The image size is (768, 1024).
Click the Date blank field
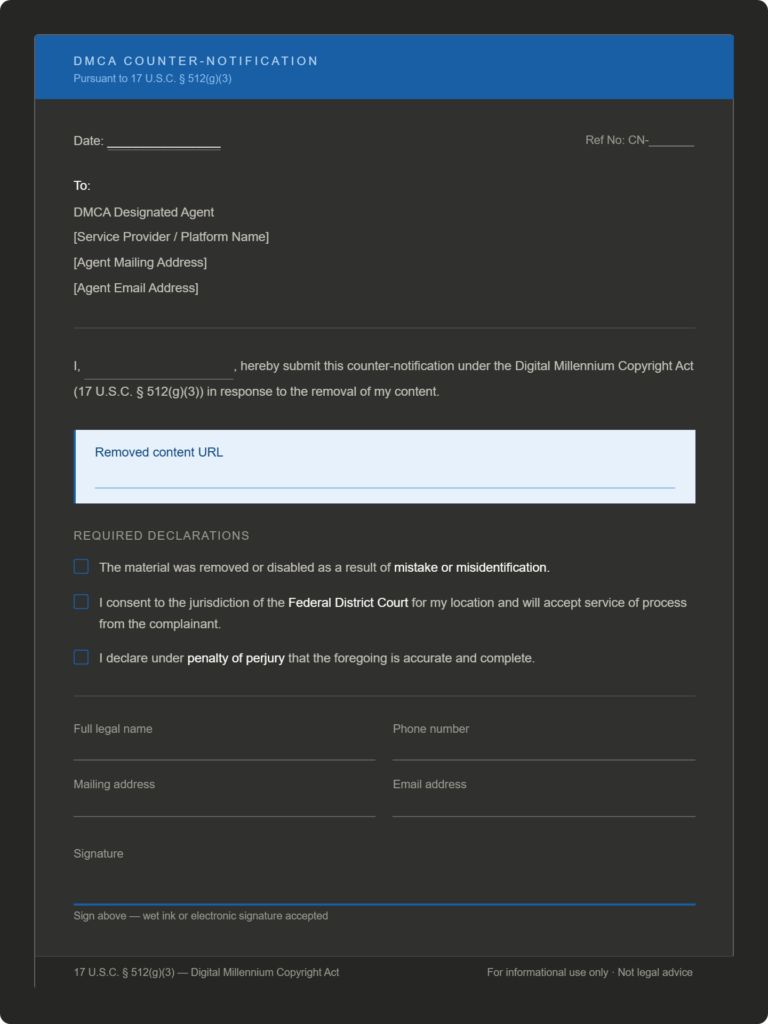tap(163, 141)
